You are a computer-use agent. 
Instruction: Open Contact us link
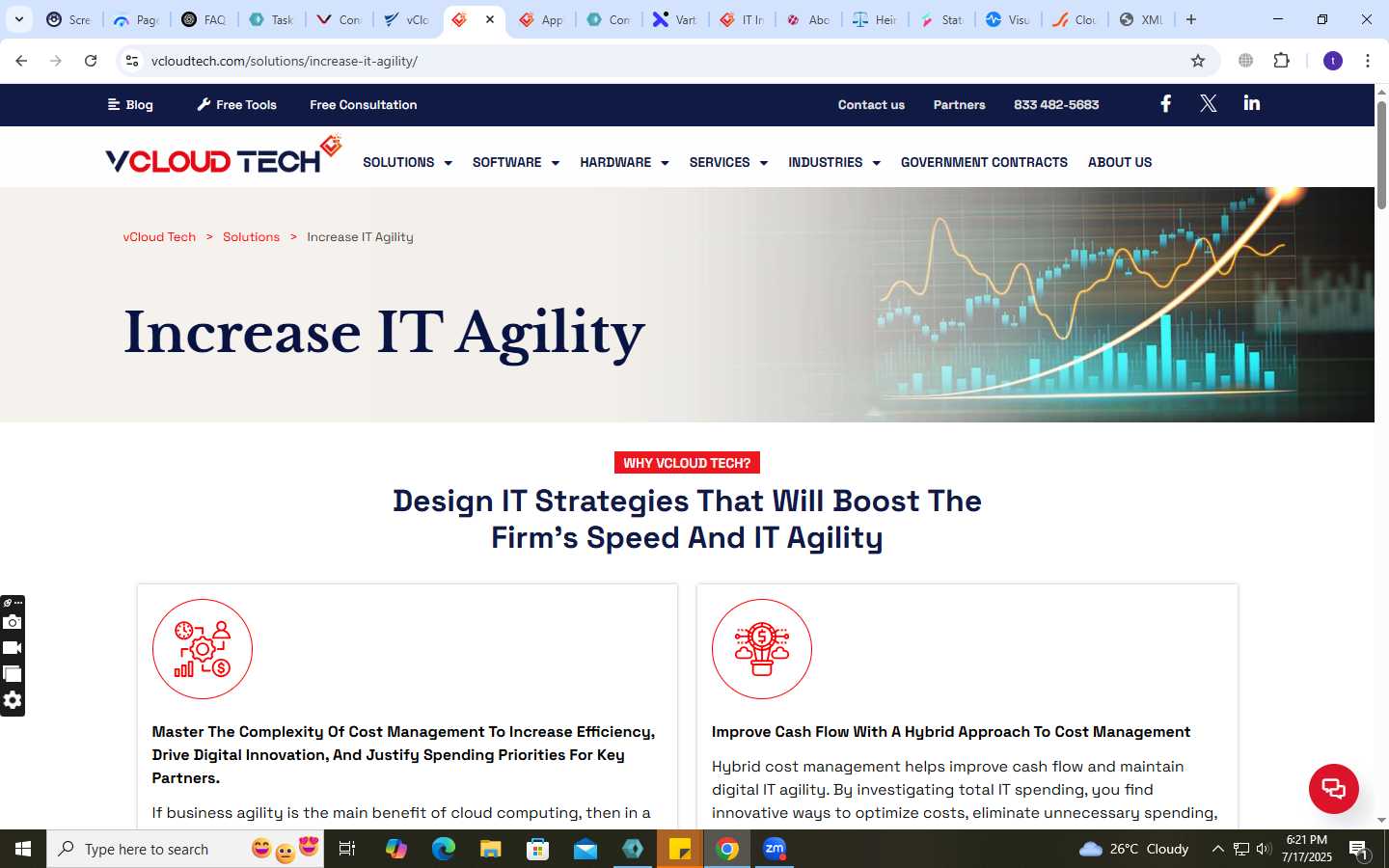[x=871, y=104]
